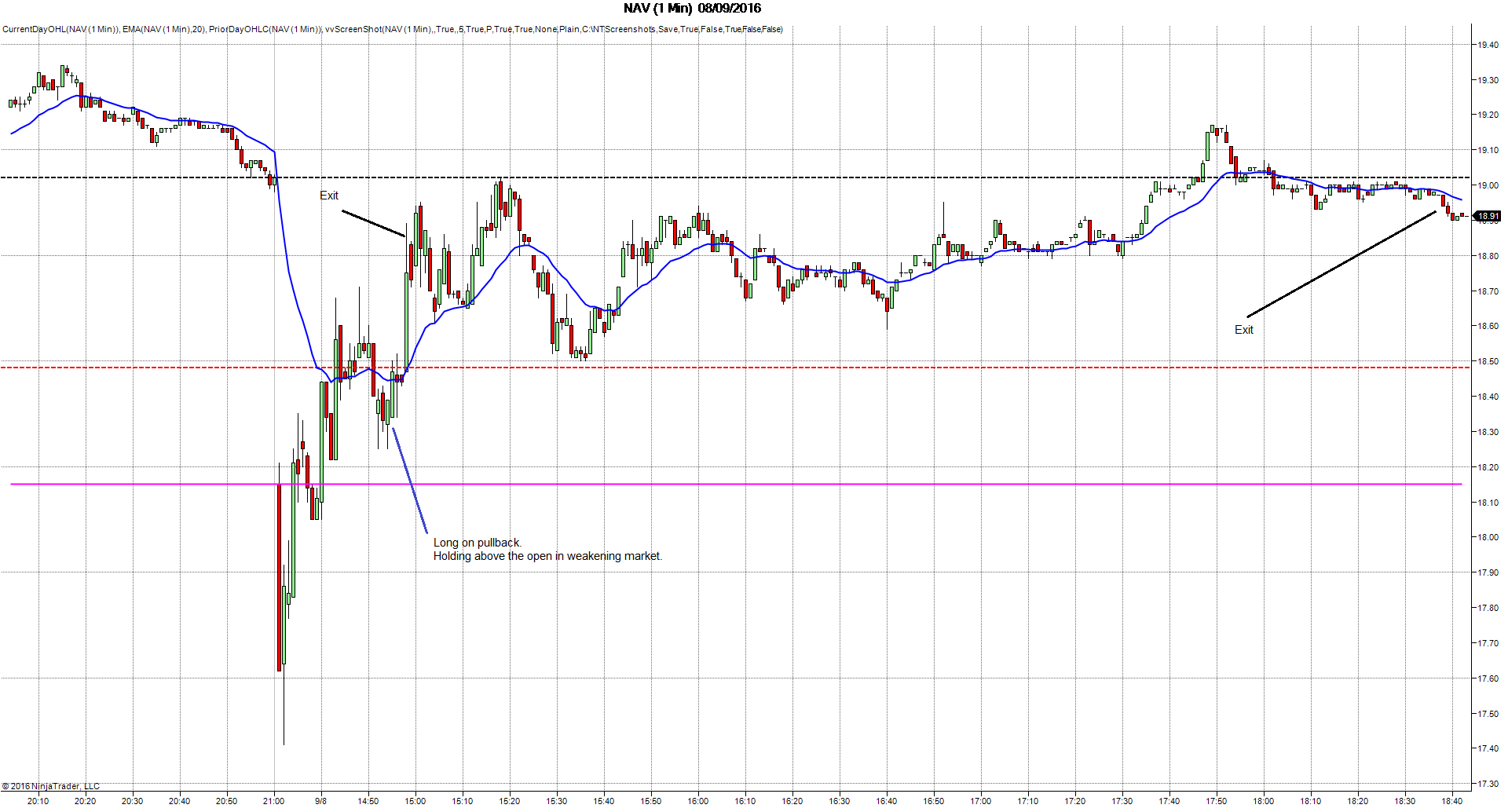
Task: Click the 19.00 price axis label
Action: pyautogui.click(x=1488, y=185)
